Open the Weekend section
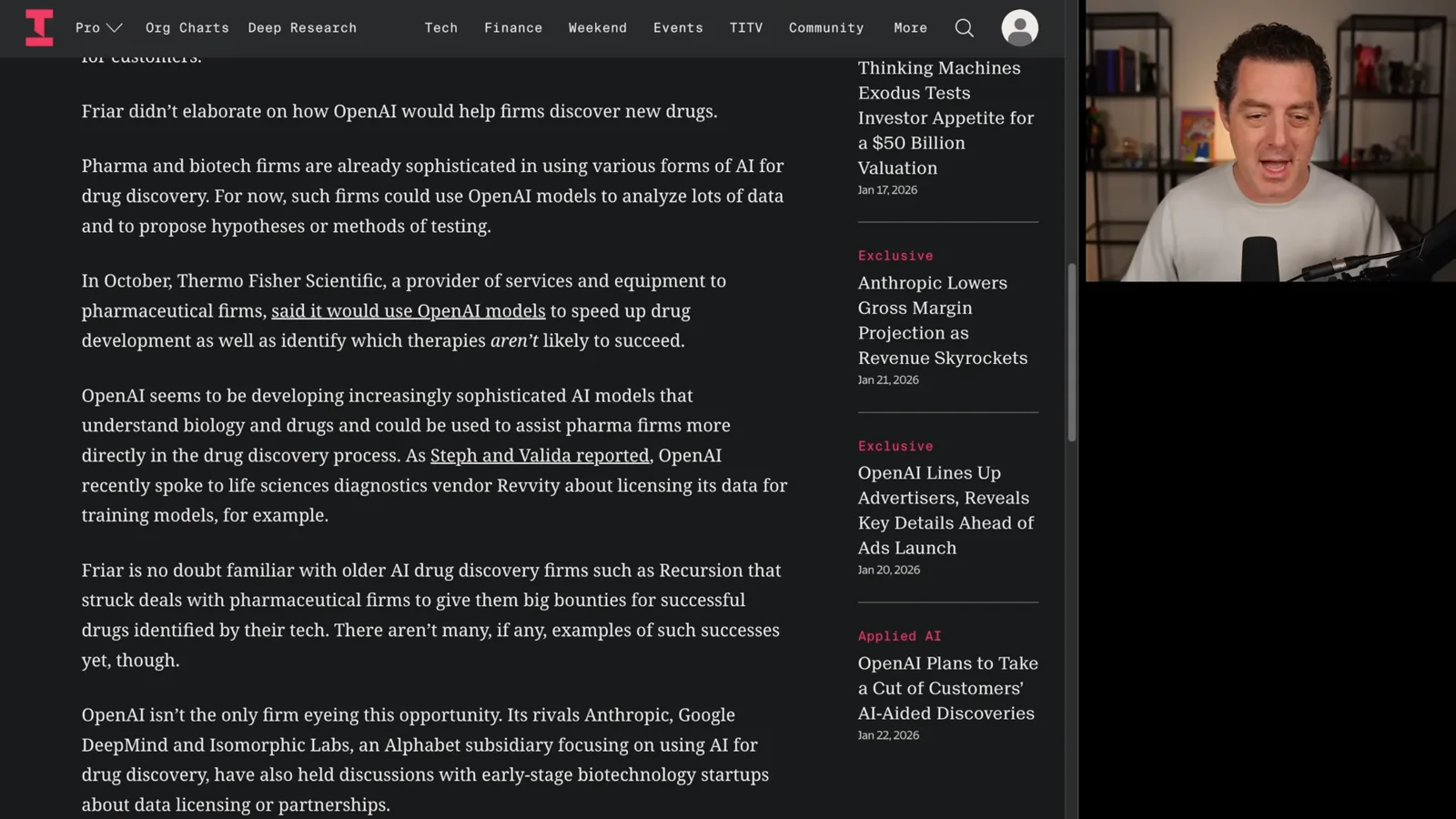 tap(598, 28)
